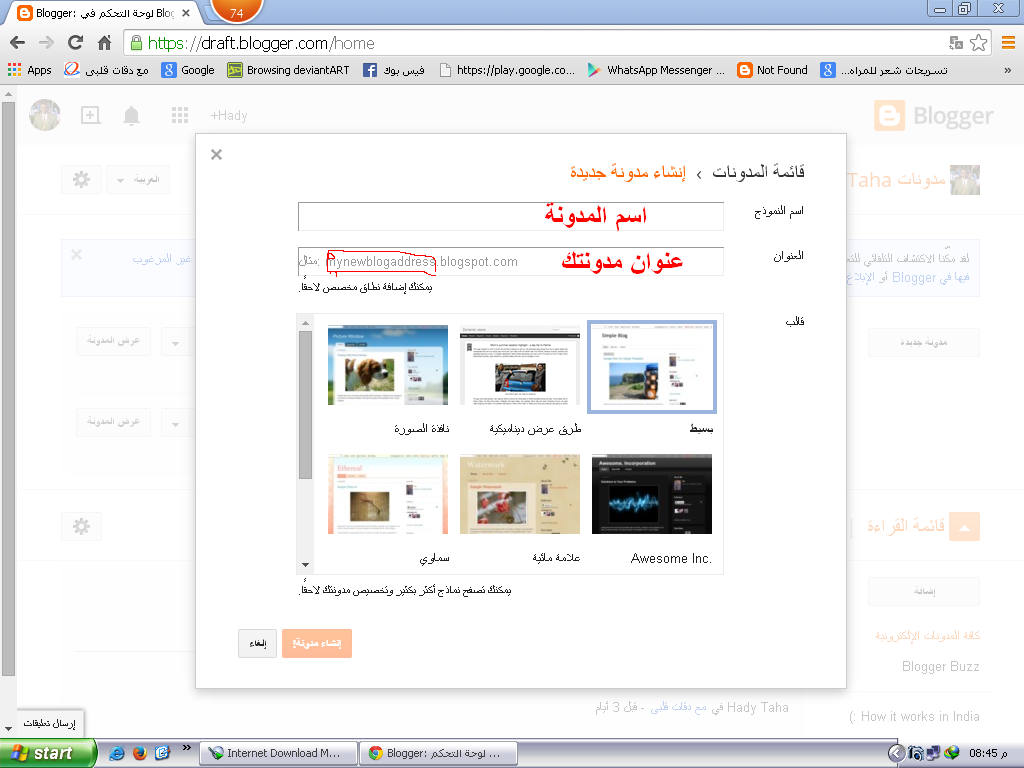Launch Firefox from quick launch

(139, 753)
